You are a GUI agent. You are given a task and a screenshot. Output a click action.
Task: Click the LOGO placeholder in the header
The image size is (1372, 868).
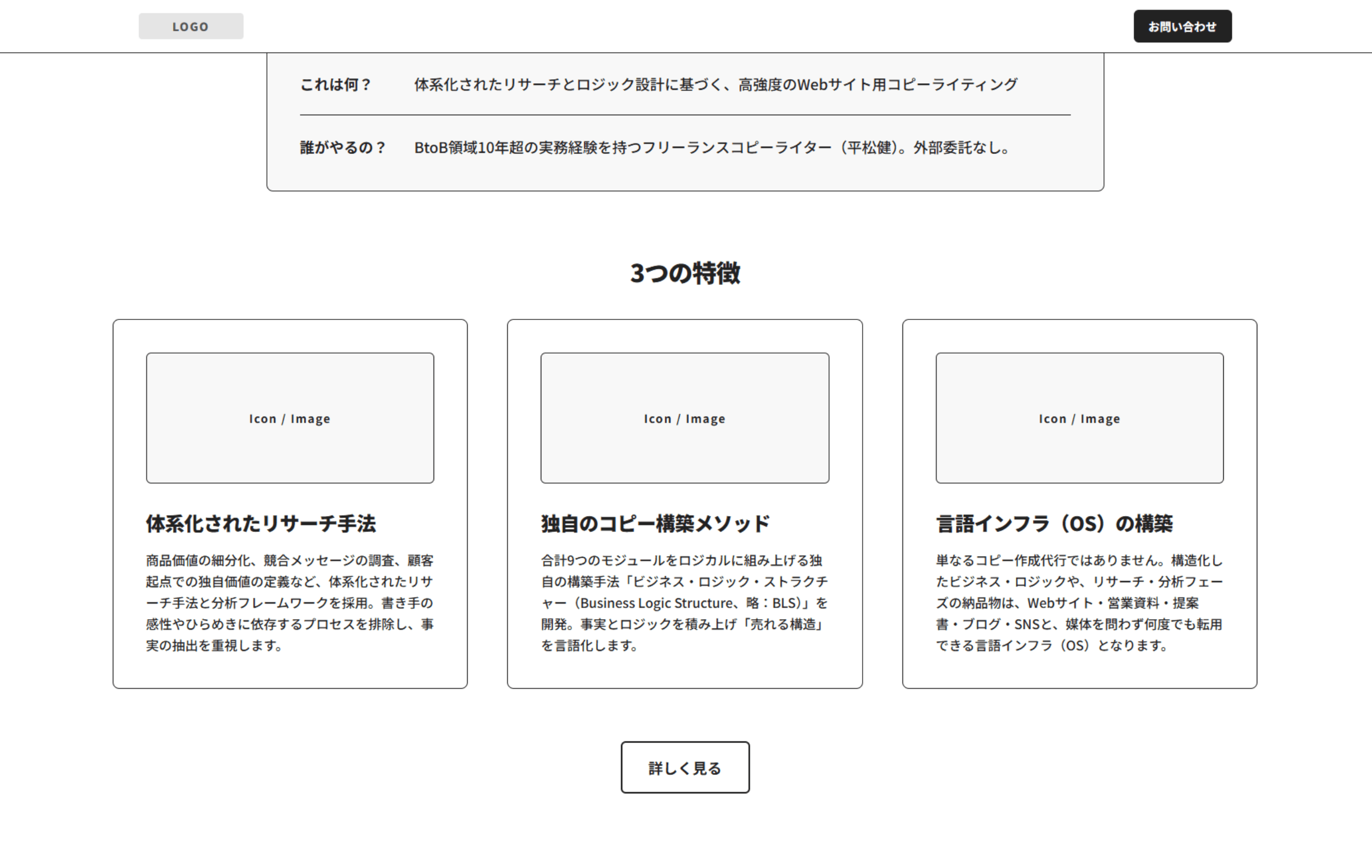[x=190, y=25]
